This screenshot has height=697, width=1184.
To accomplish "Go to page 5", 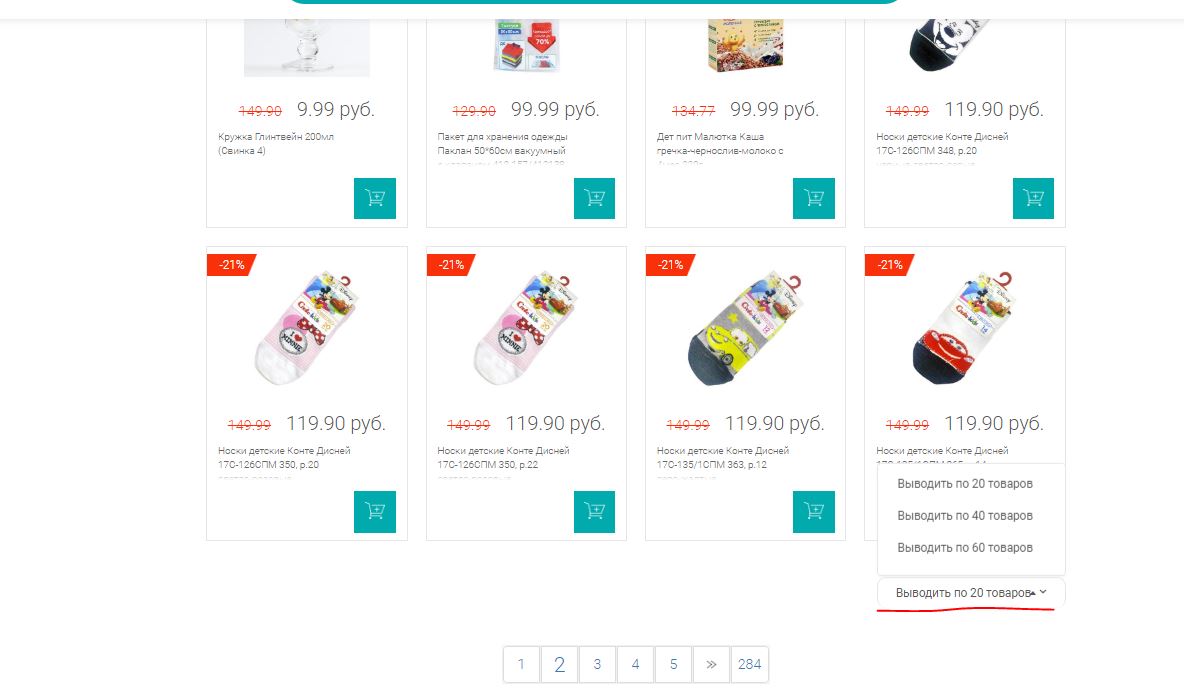I will 674,665.
